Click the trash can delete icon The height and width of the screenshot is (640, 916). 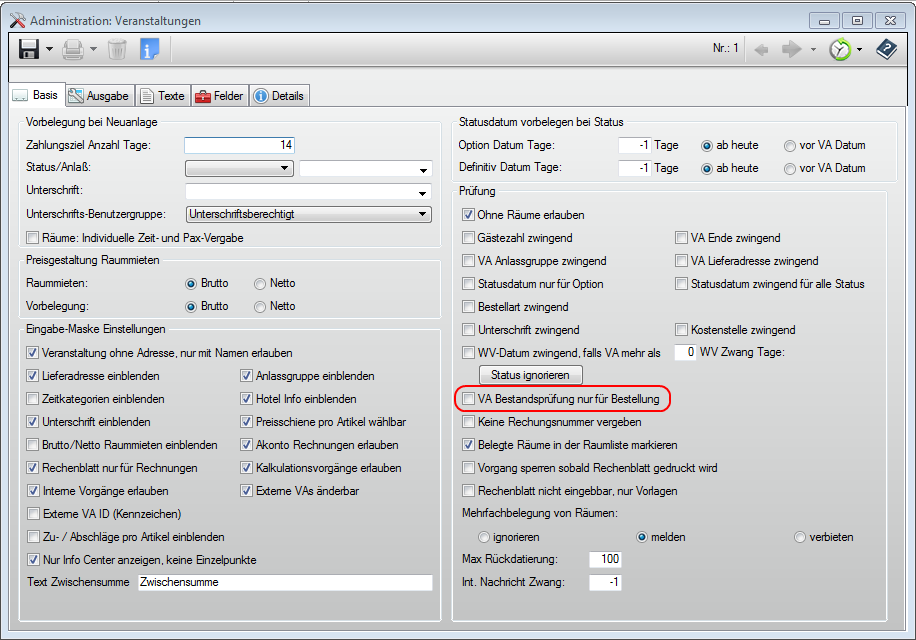pyautogui.click(x=117, y=49)
